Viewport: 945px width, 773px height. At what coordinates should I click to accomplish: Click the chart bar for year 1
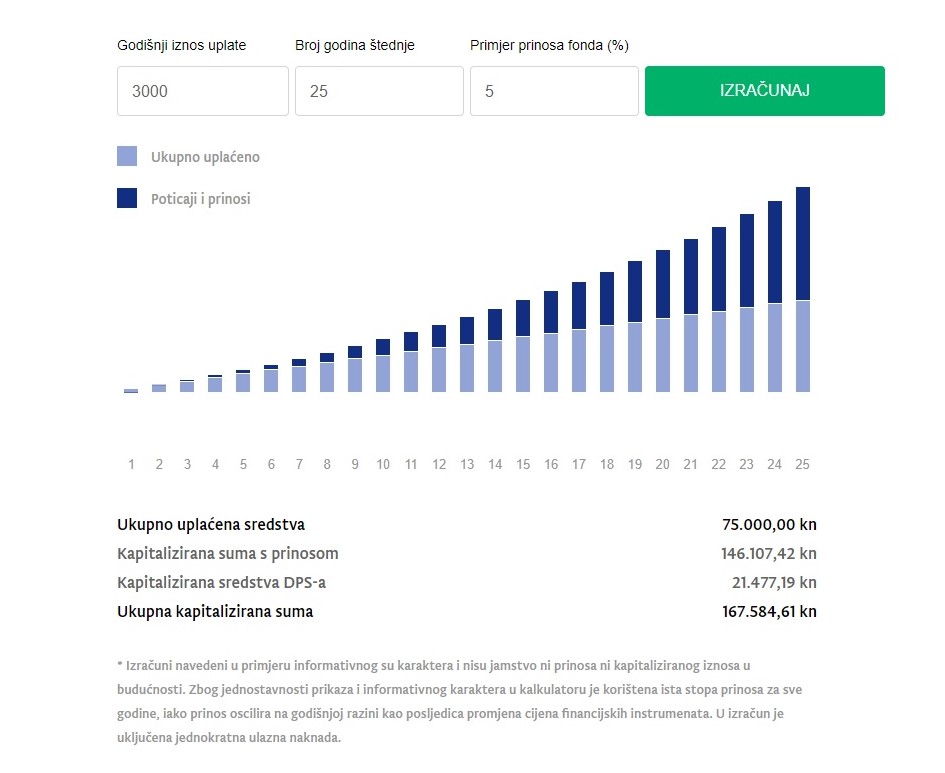click(131, 390)
